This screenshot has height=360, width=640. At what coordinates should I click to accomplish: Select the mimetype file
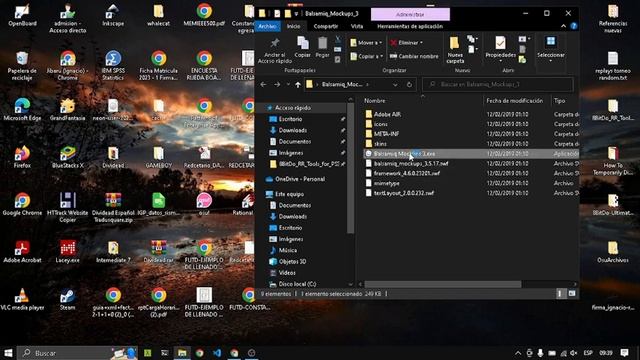[x=386, y=183]
